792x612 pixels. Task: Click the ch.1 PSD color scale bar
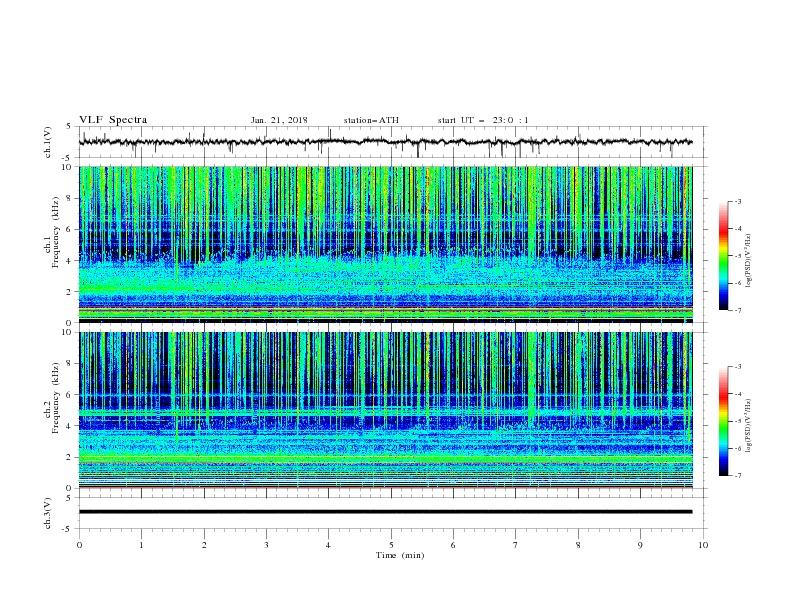coord(723,256)
